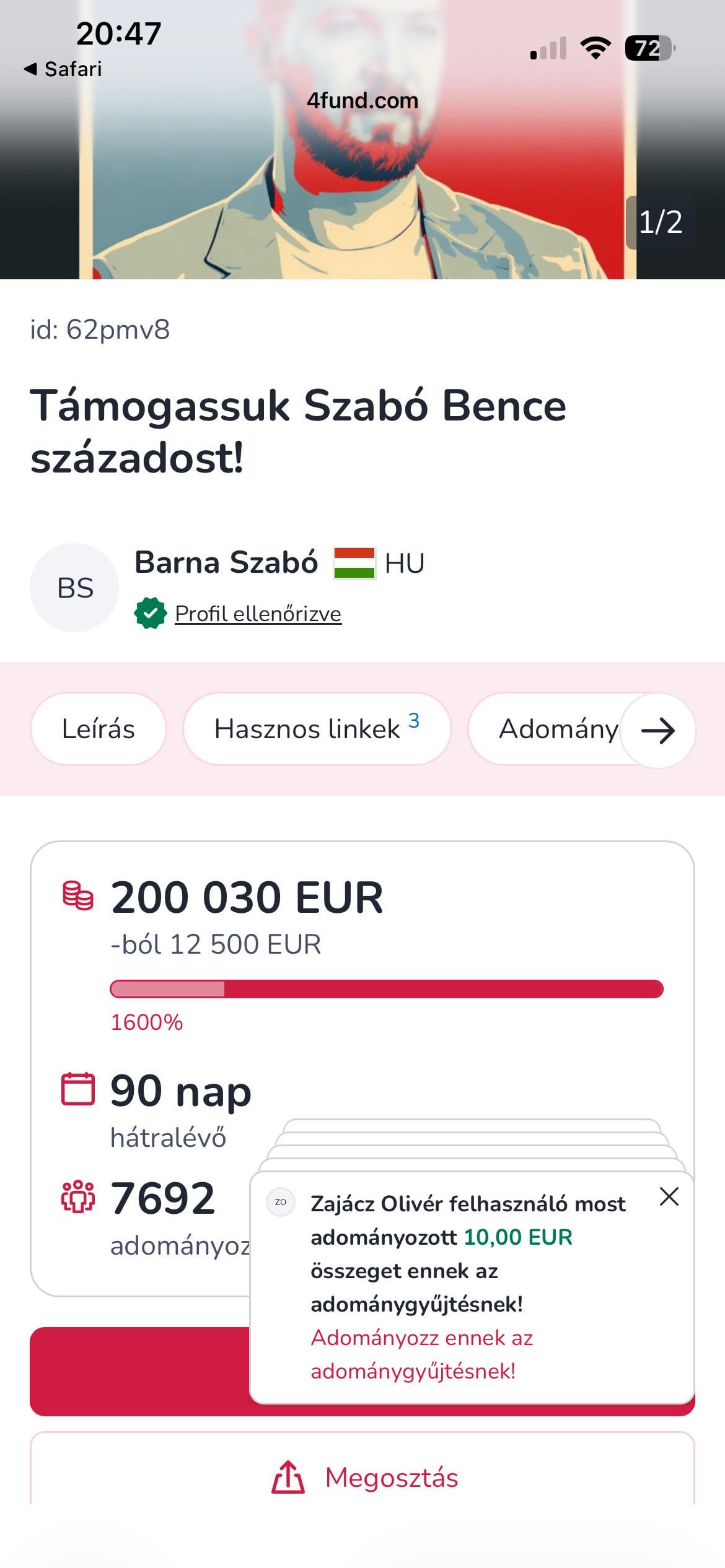Tap the Hungarian flag icon

tap(354, 563)
